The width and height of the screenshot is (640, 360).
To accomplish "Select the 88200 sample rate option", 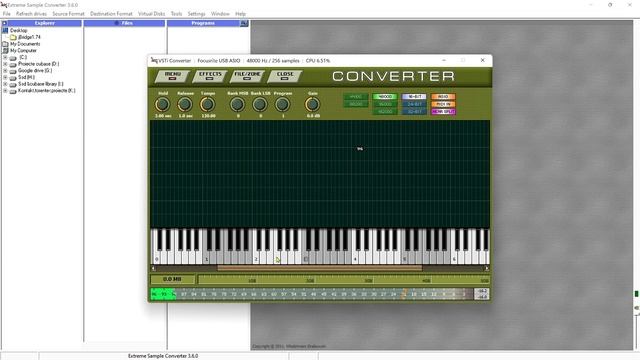I will pyautogui.click(x=356, y=104).
